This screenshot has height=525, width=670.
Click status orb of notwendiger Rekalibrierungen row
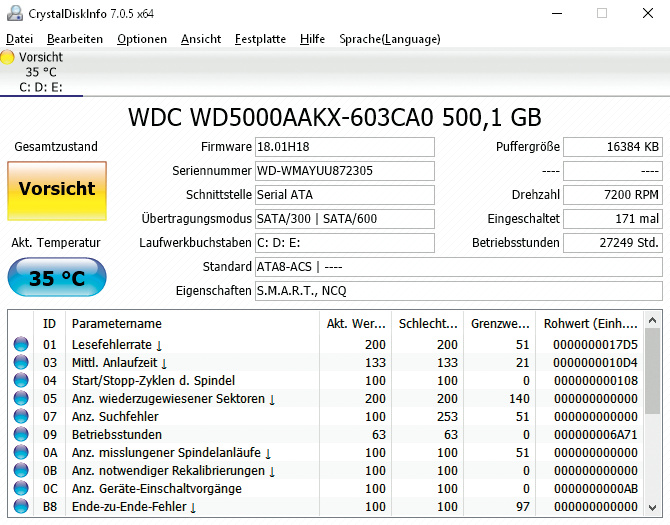(21, 470)
